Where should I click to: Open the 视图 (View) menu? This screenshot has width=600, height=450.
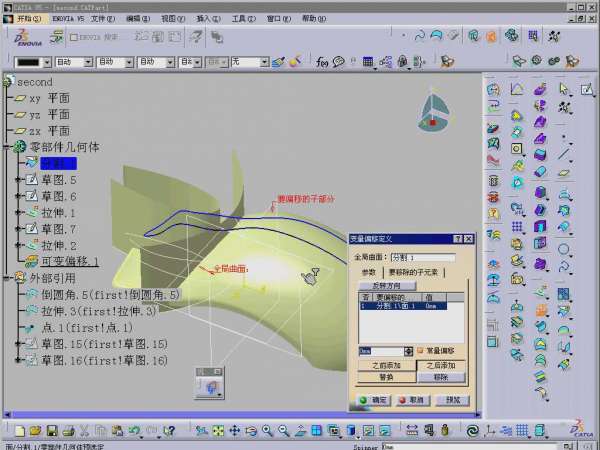173,18
